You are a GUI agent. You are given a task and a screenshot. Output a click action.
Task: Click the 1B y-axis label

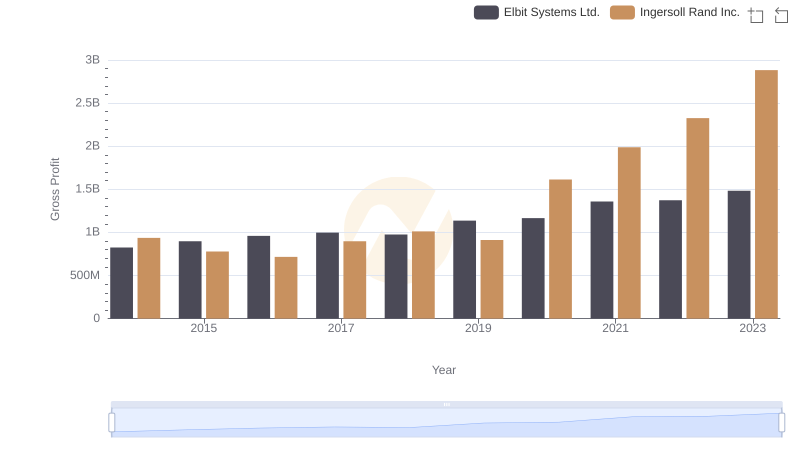coord(92,232)
